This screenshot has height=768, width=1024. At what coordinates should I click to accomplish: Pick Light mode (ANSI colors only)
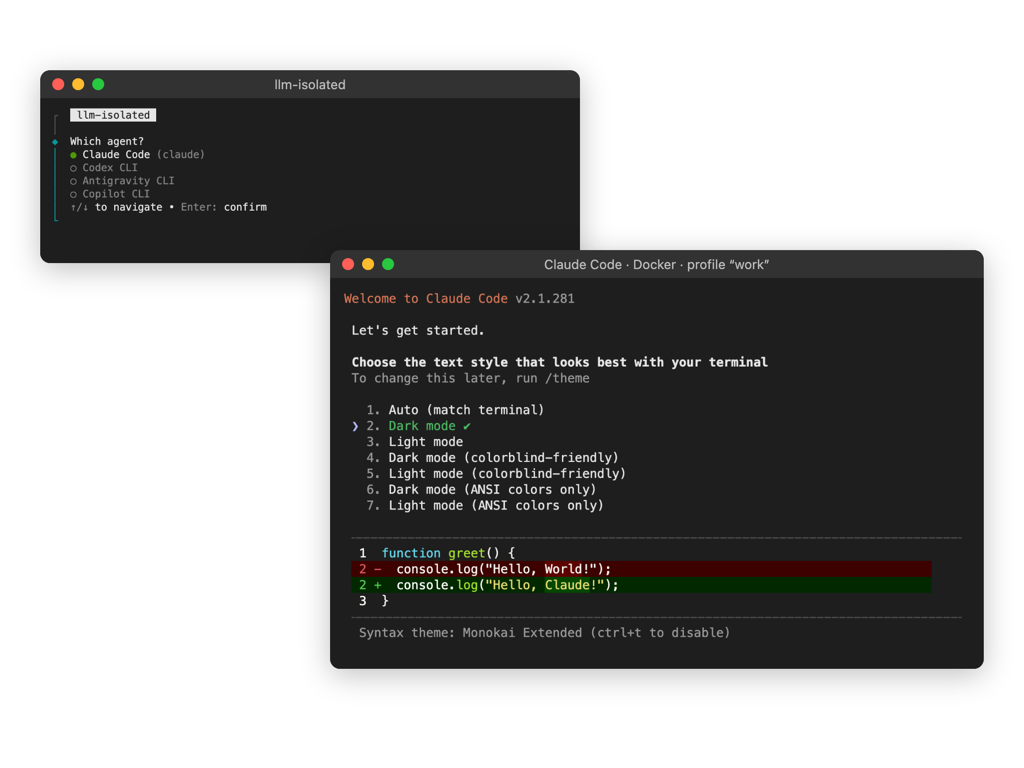[x=485, y=505]
